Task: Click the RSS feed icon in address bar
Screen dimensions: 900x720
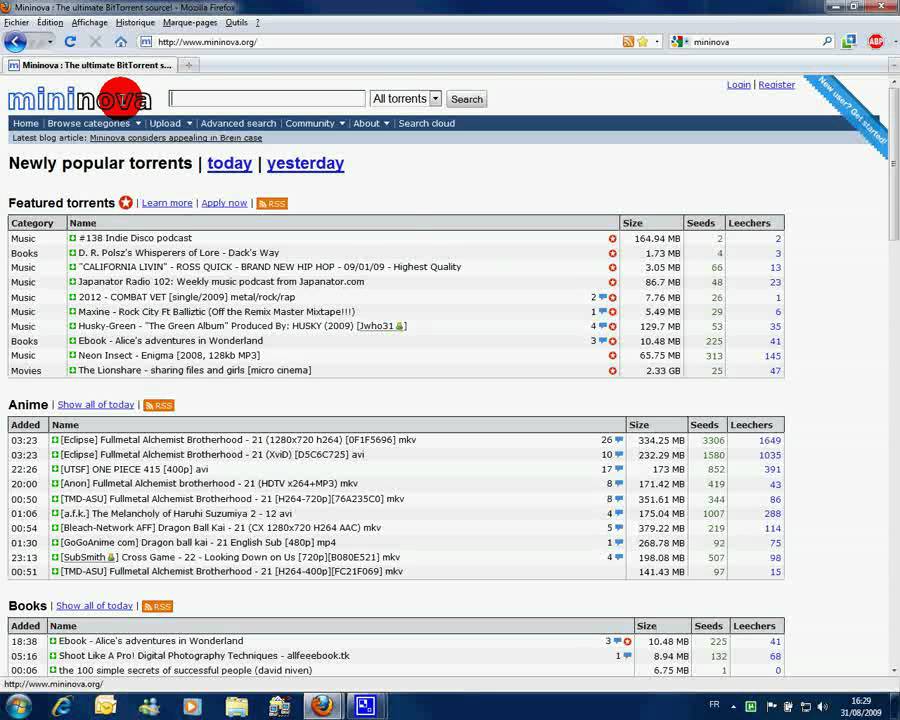Action: pyautogui.click(x=629, y=42)
